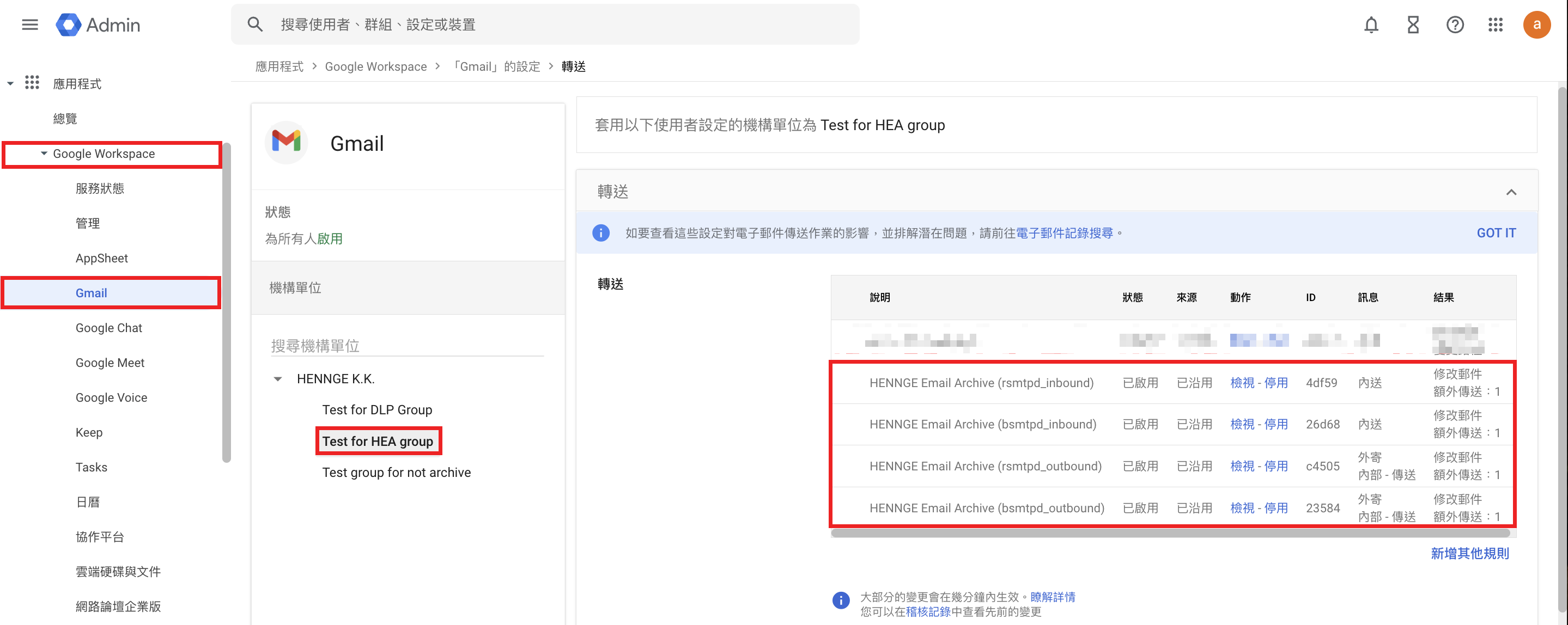The width and height of the screenshot is (1568, 625).
Task: Open 總覽 in the sidebar
Action: [x=65, y=119]
